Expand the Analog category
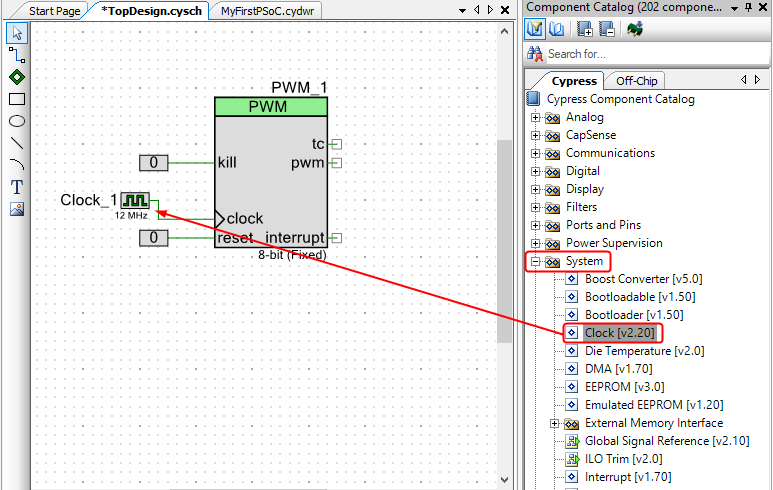This screenshot has width=773, height=490. [535, 117]
